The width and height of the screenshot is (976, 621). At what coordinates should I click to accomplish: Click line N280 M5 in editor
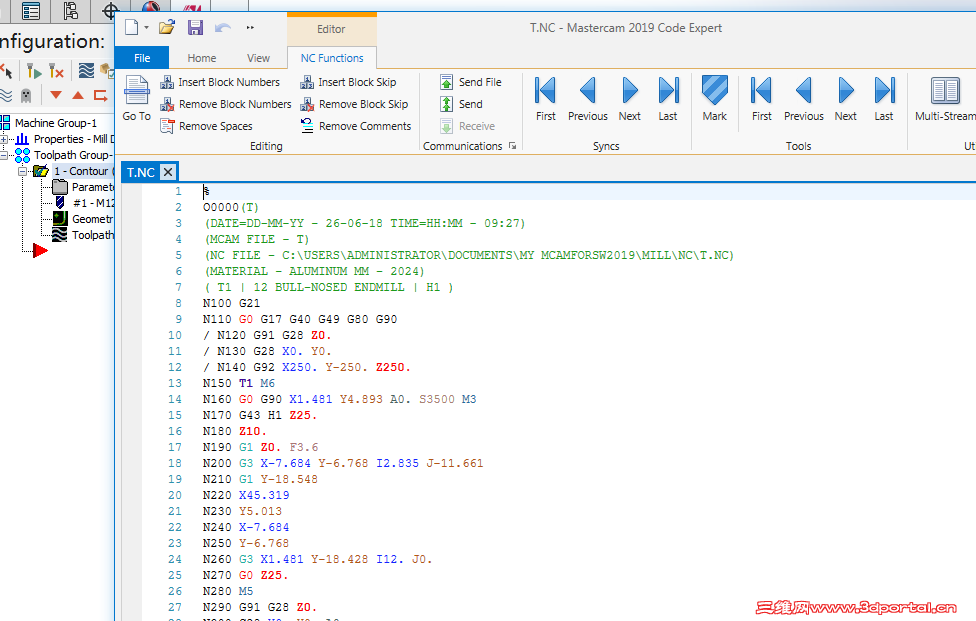(228, 591)
